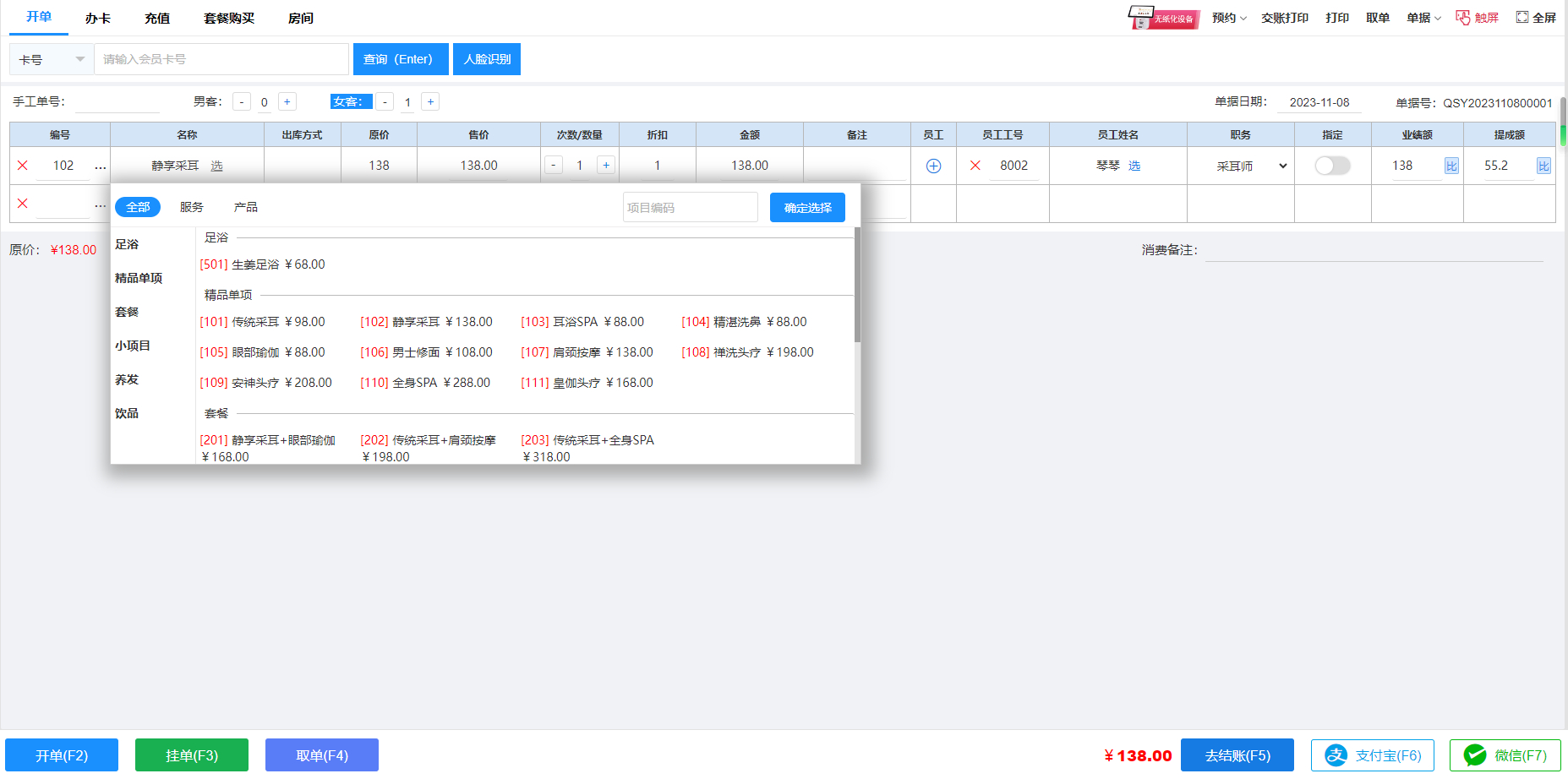The width and height of the screenshot is (1568, 779).
Task: Select 小项目 category in sidebar
Action: tap(133, 346)
